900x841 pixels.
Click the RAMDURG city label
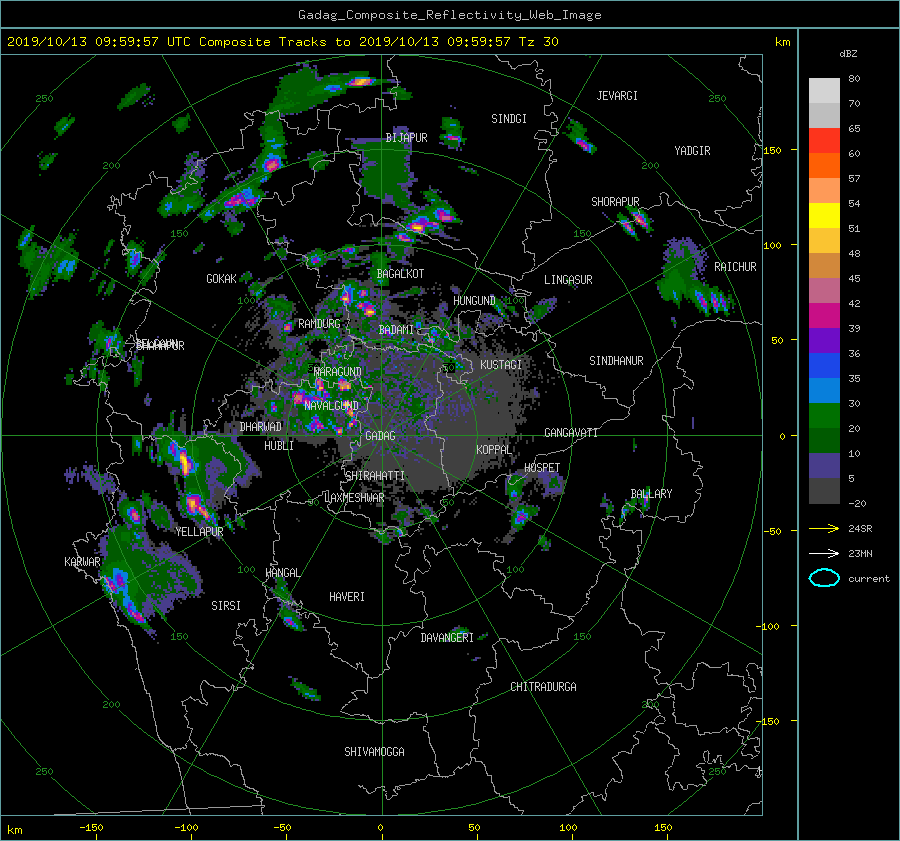click(x=319, y=324)
